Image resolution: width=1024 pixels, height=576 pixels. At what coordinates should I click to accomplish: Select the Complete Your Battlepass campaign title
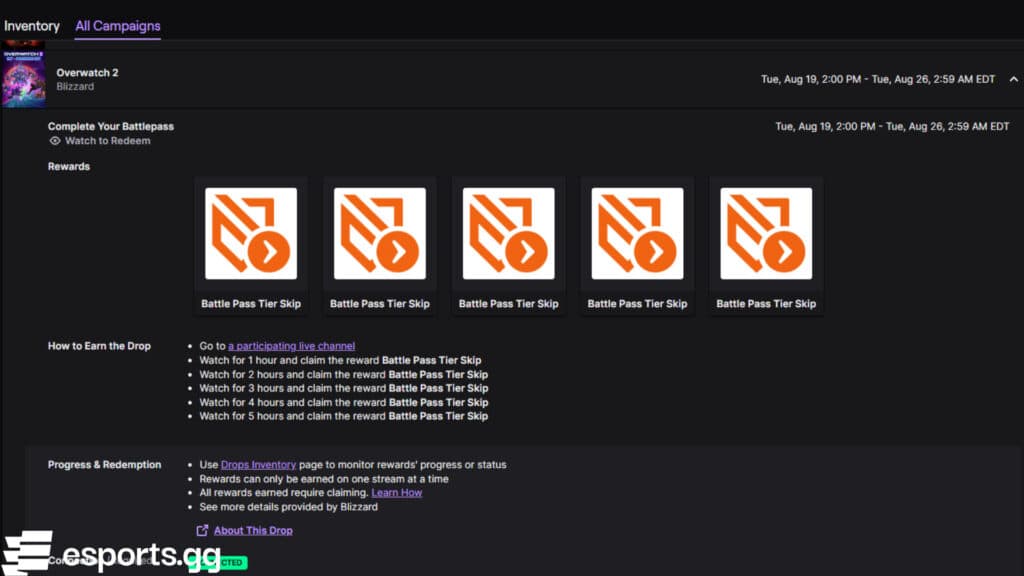click(x=111, y=126)
